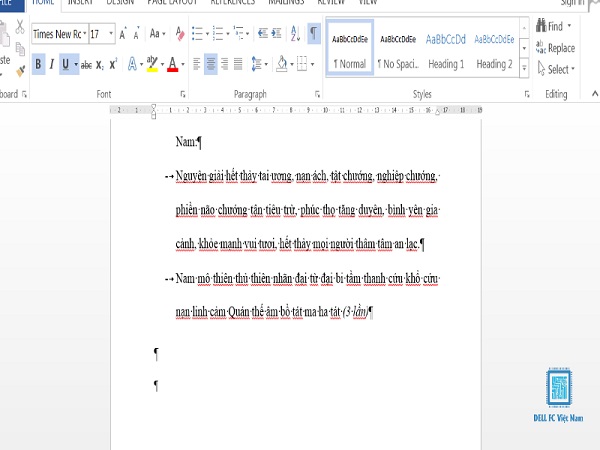
Task: Decrease font size with Shrink Font
Action: pyautogui.click(x=136, y=34)
